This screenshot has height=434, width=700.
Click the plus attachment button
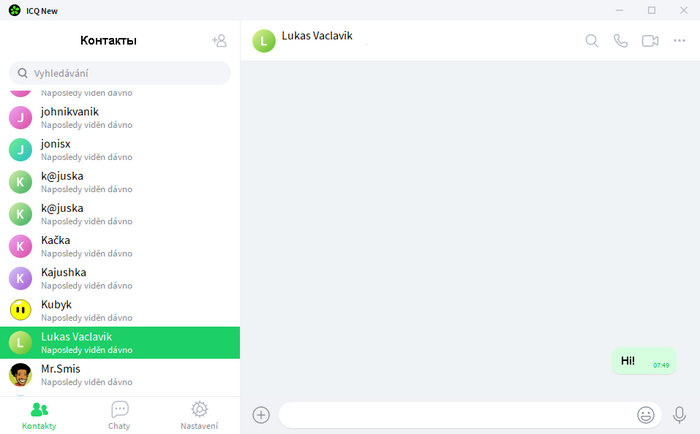[261, 415]
